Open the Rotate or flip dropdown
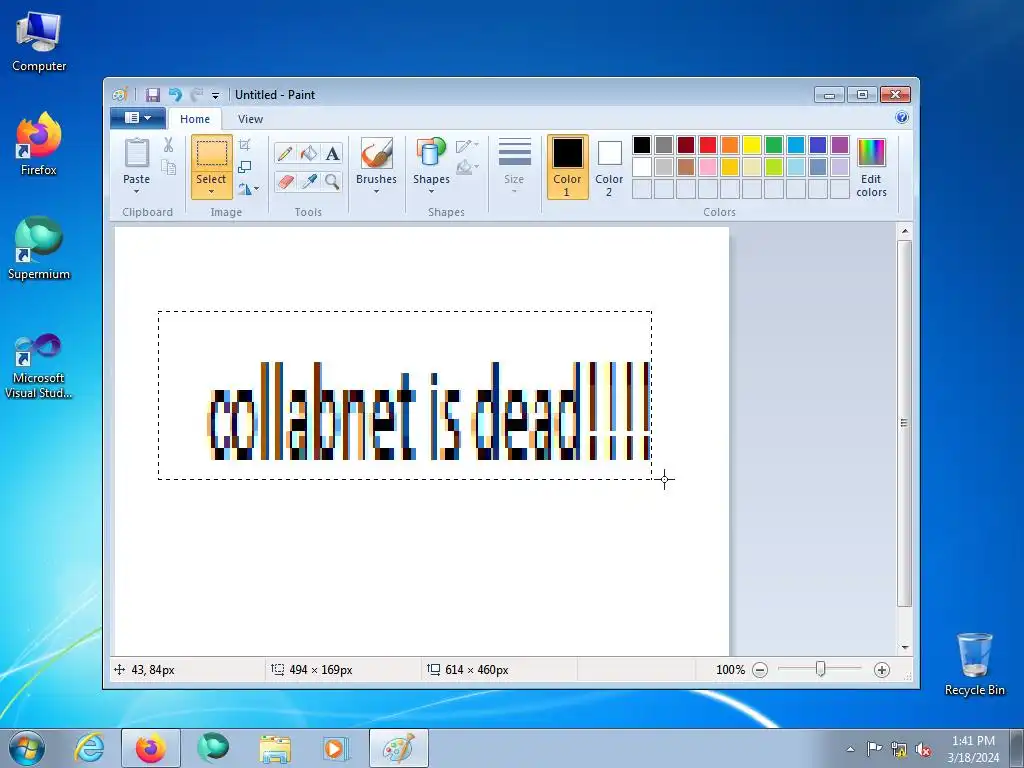The image size is (1024, 768). [x=248, y=189]
